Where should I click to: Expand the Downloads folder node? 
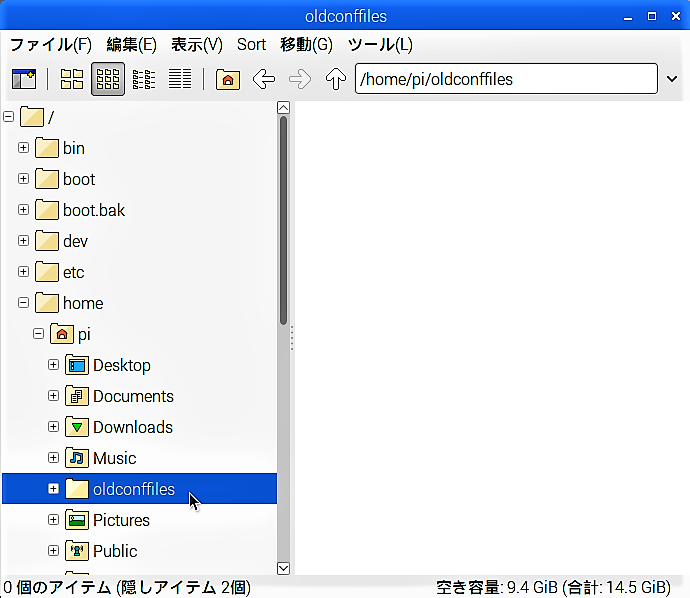53,427
